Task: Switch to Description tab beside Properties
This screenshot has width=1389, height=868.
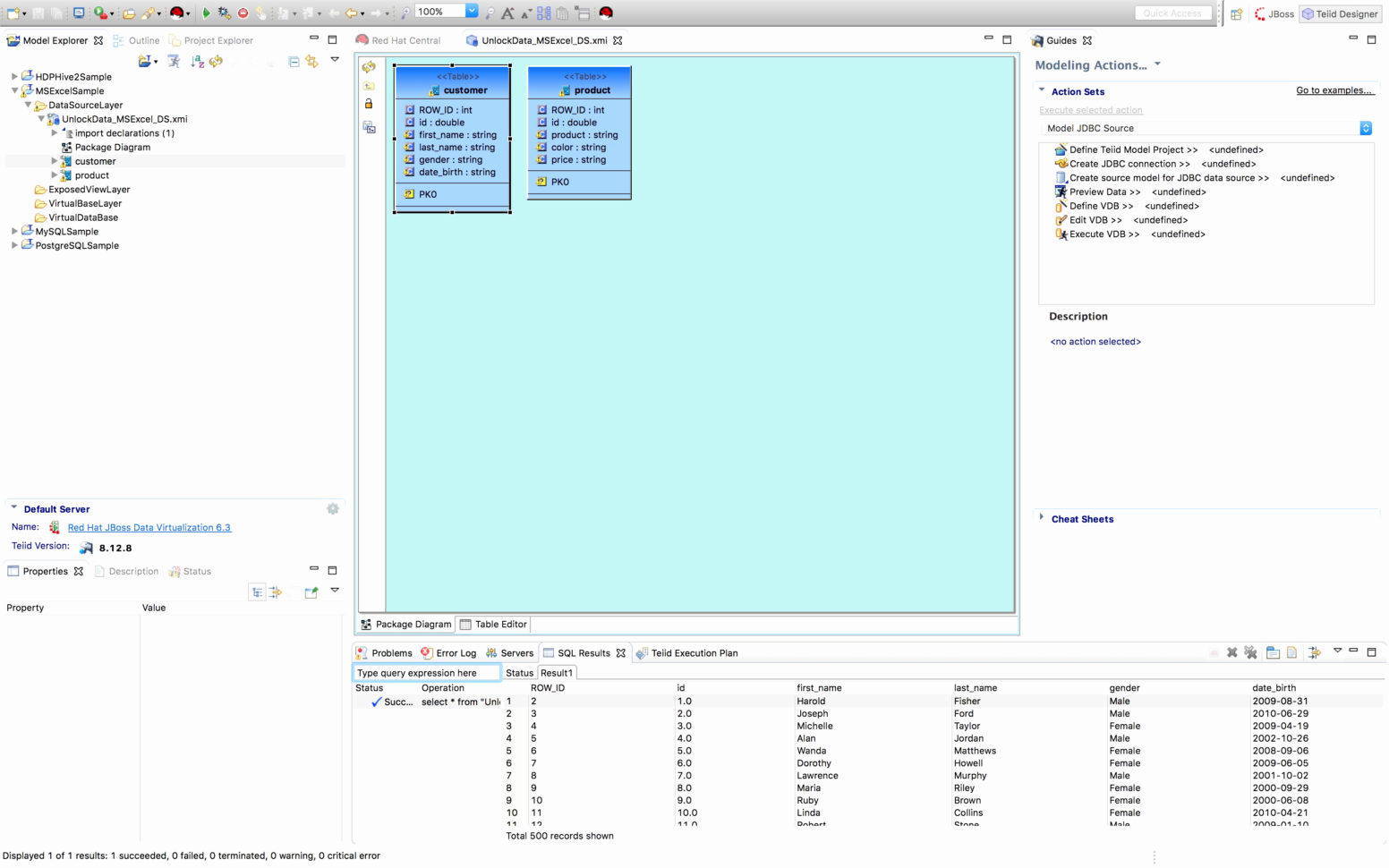Action: click(x=125, y=571)
